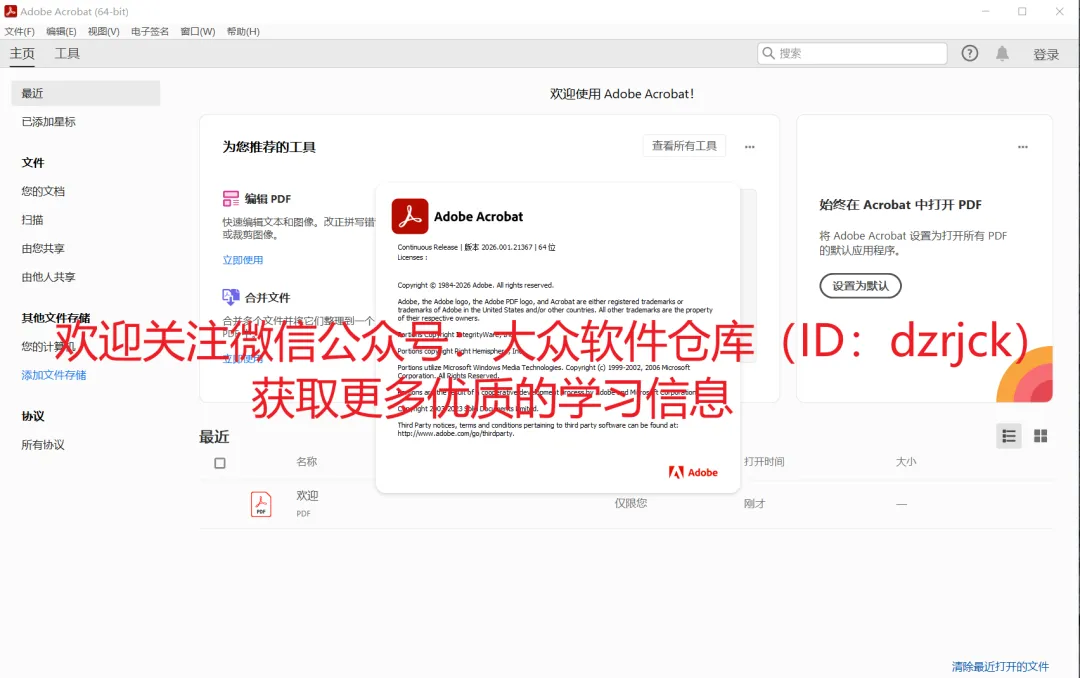Click the 欢迎 file name
Viewport: 1080px width, 678px height.
click(307, 495)
